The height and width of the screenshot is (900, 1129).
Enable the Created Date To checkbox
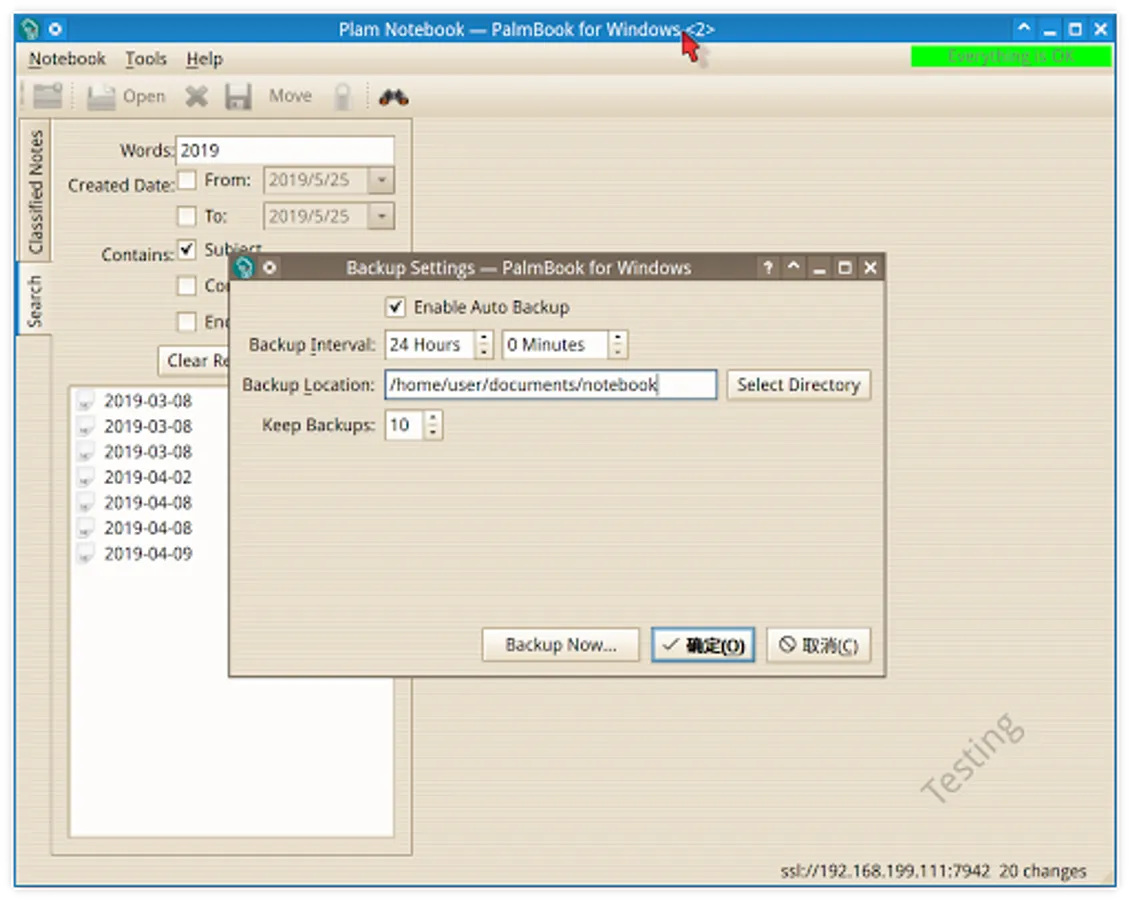click(186, 216)
